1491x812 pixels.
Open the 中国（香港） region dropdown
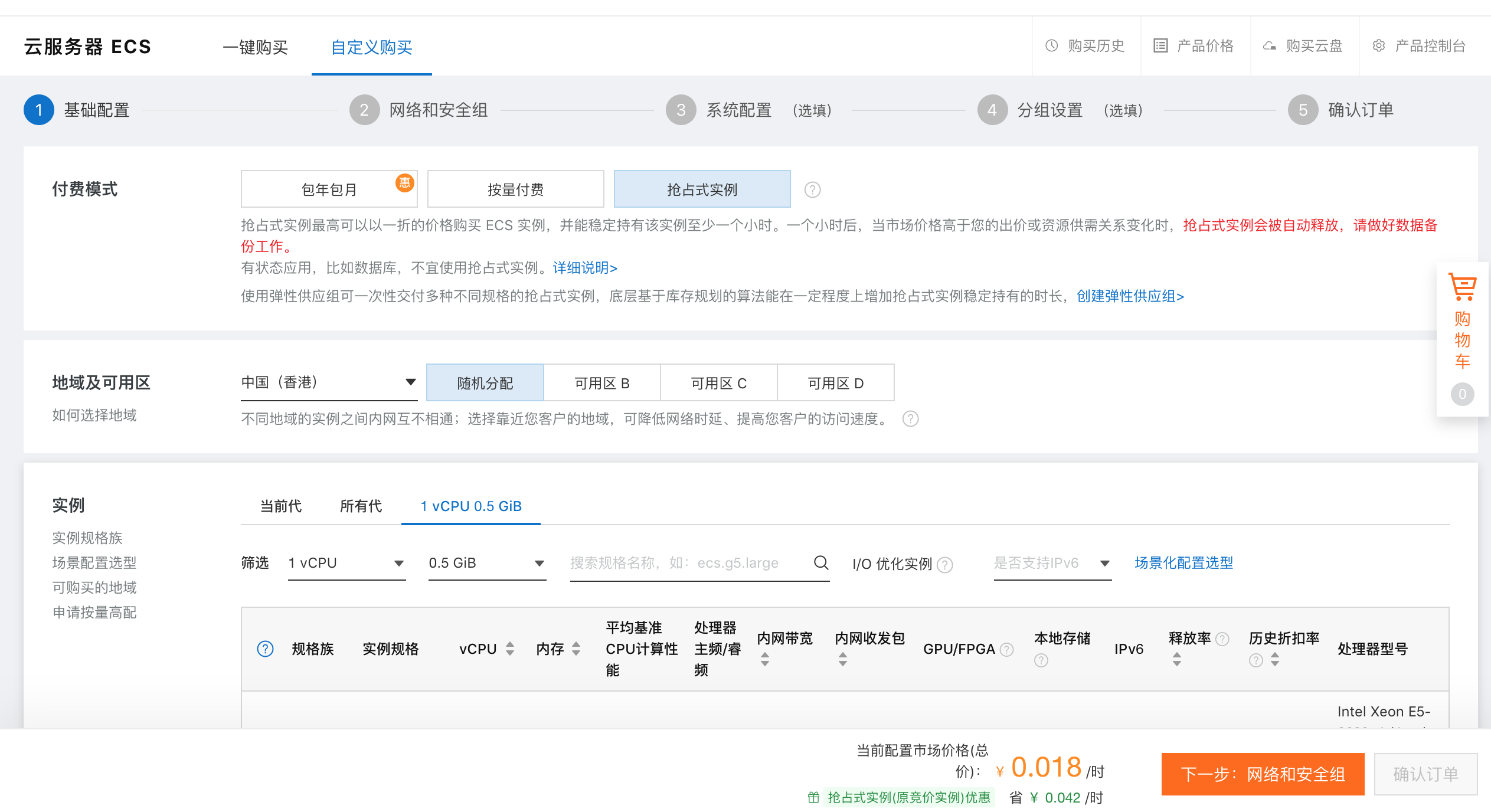328,382
